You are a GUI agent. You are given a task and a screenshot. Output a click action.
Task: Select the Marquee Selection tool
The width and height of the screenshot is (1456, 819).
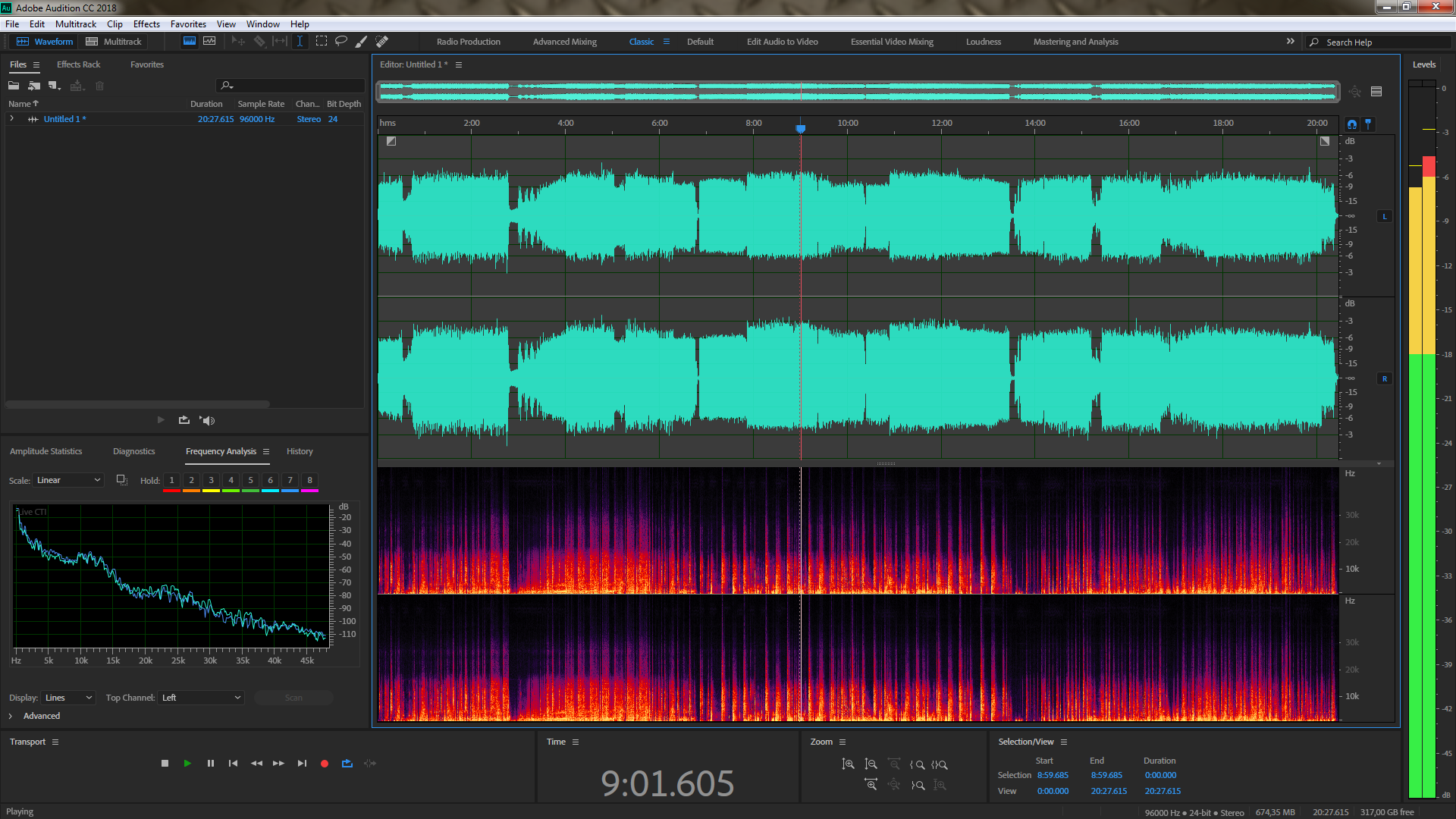[x=322, y=42]
